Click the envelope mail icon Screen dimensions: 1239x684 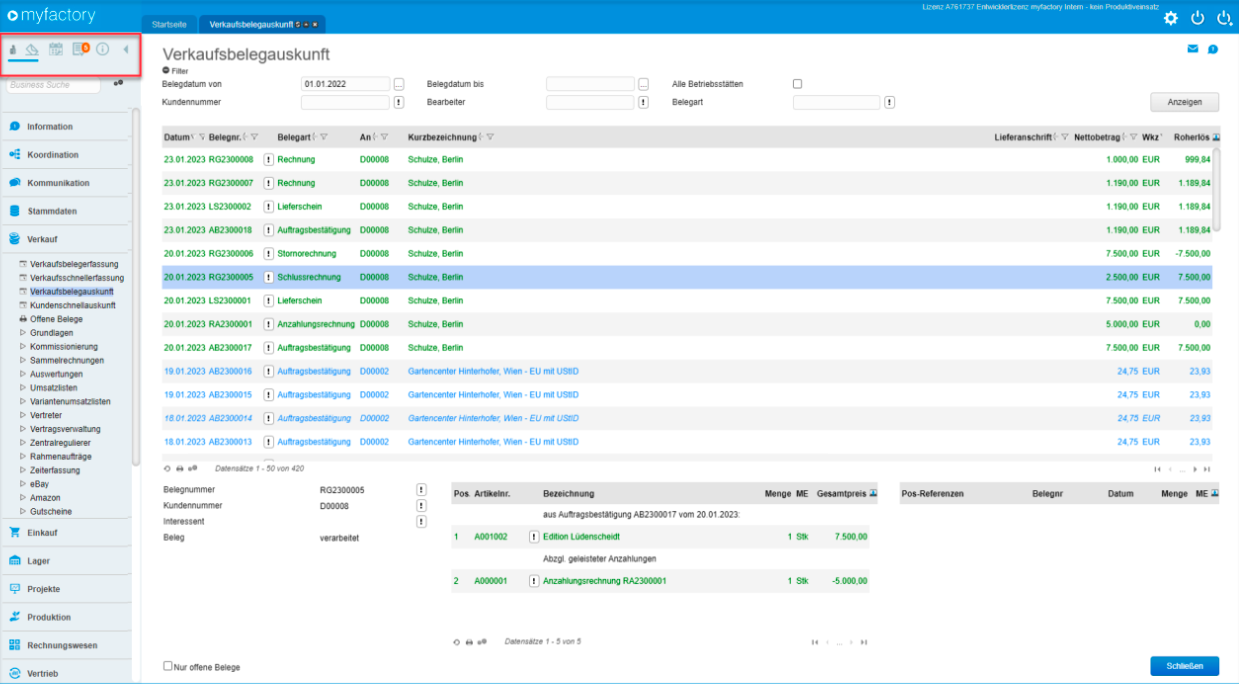pos(1193,48)
